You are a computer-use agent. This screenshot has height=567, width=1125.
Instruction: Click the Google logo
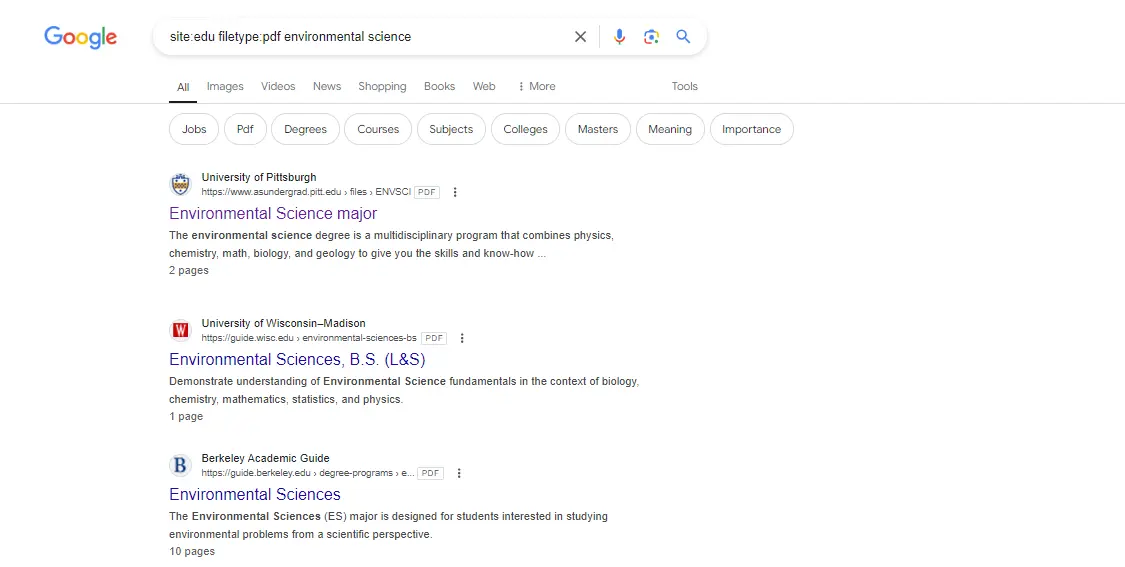(80, 37)
